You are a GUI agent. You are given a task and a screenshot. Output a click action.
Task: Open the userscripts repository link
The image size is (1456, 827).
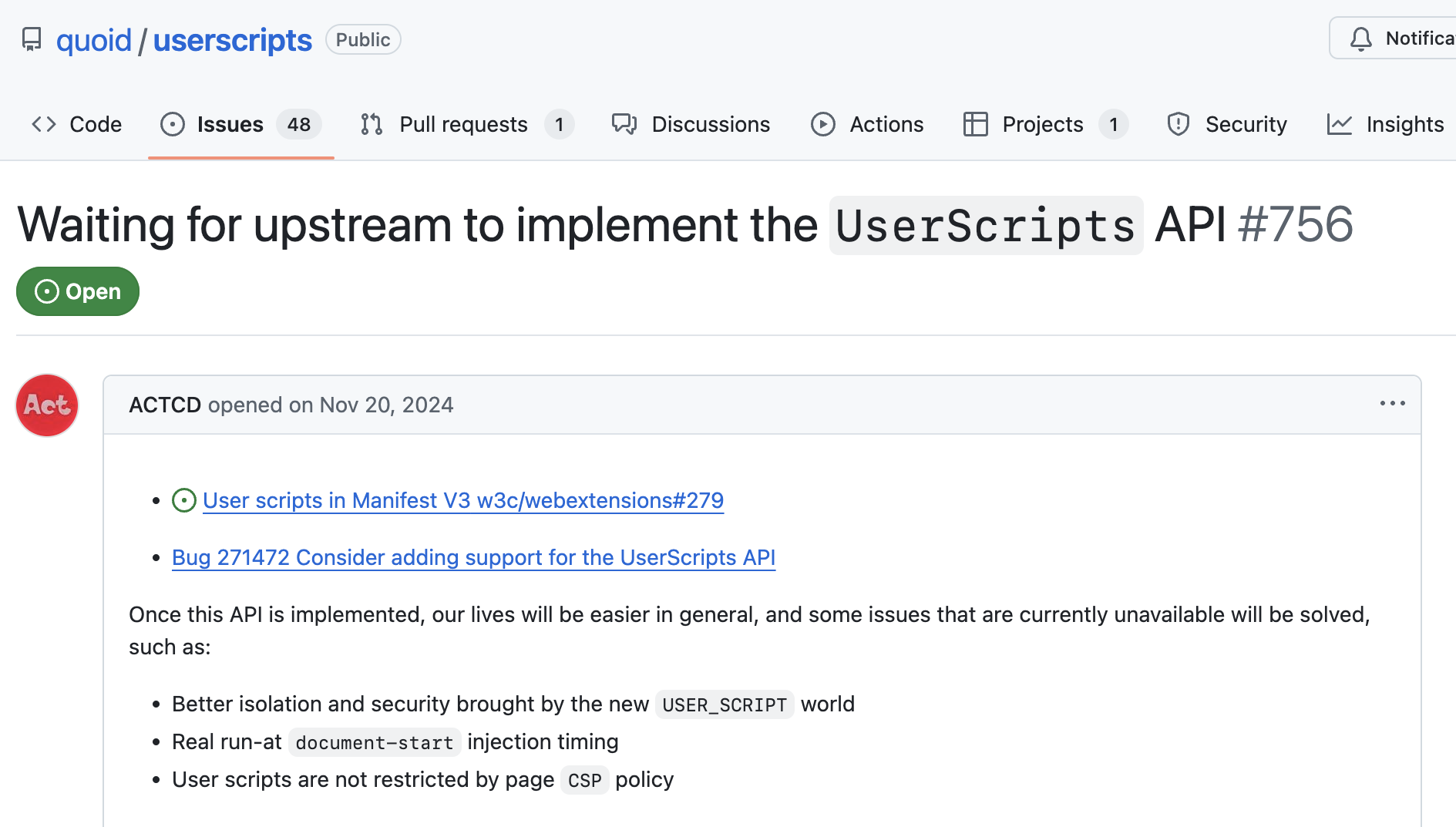233,40
